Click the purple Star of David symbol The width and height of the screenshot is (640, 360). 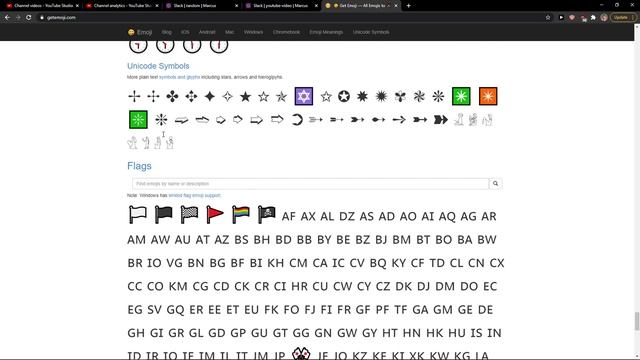pos(304,96)
